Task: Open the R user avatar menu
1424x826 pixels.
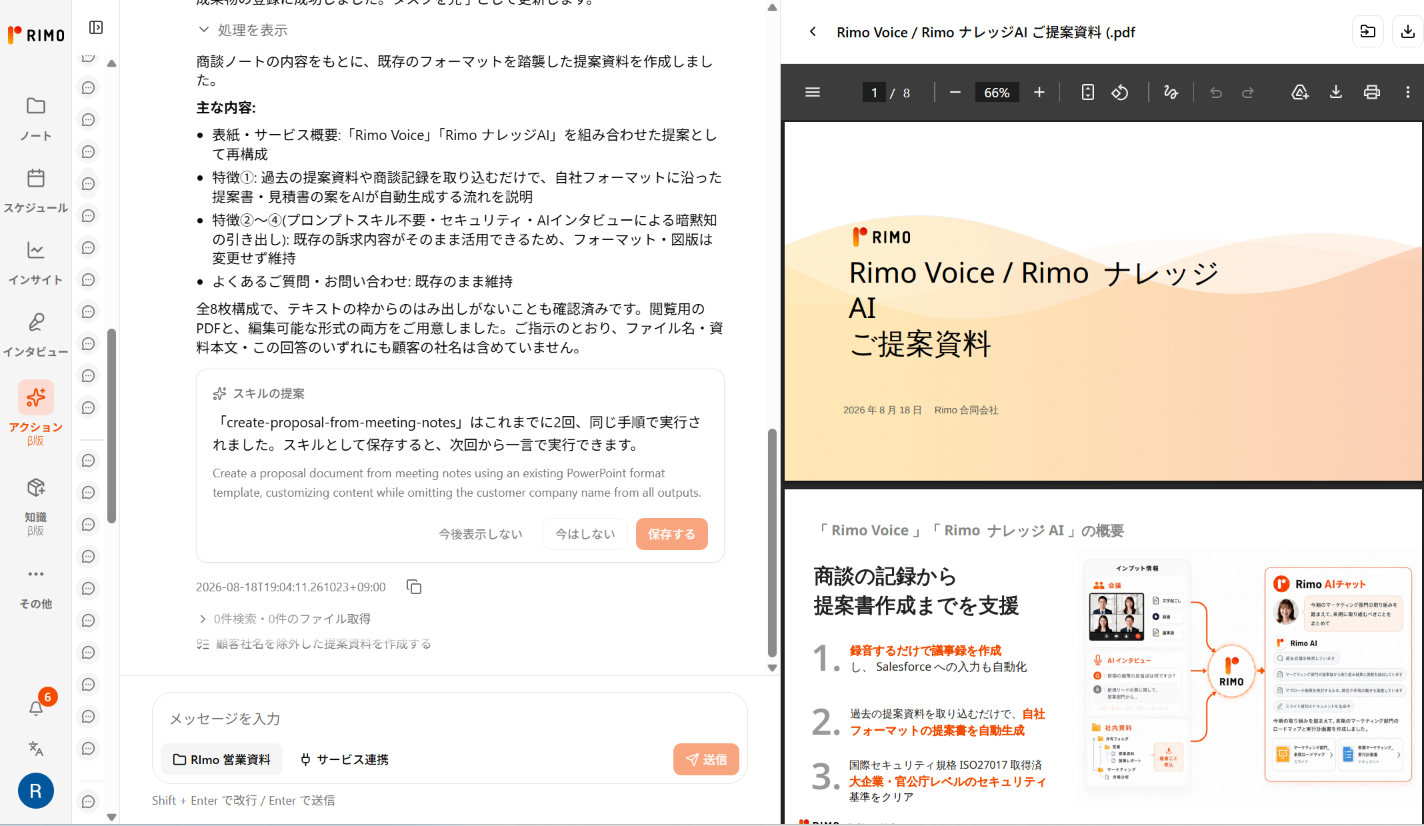Action: pos(36,791)
